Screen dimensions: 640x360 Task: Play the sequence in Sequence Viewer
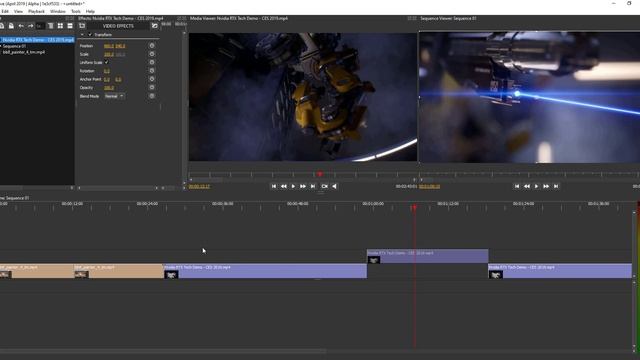[536, 186]
